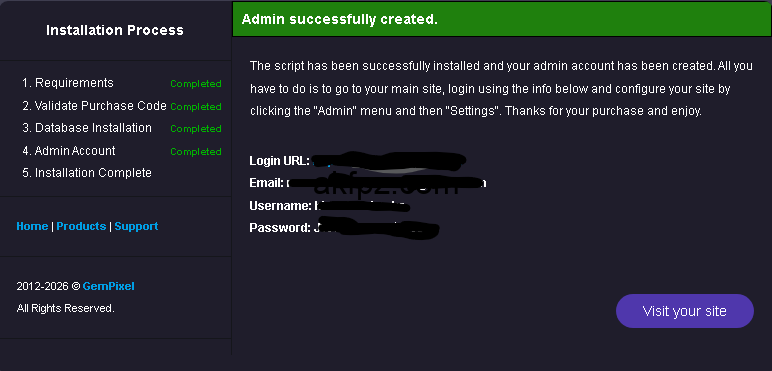Click the Visit your site button
The height and width of the screenshot is (371, 772).
(684, 311)
